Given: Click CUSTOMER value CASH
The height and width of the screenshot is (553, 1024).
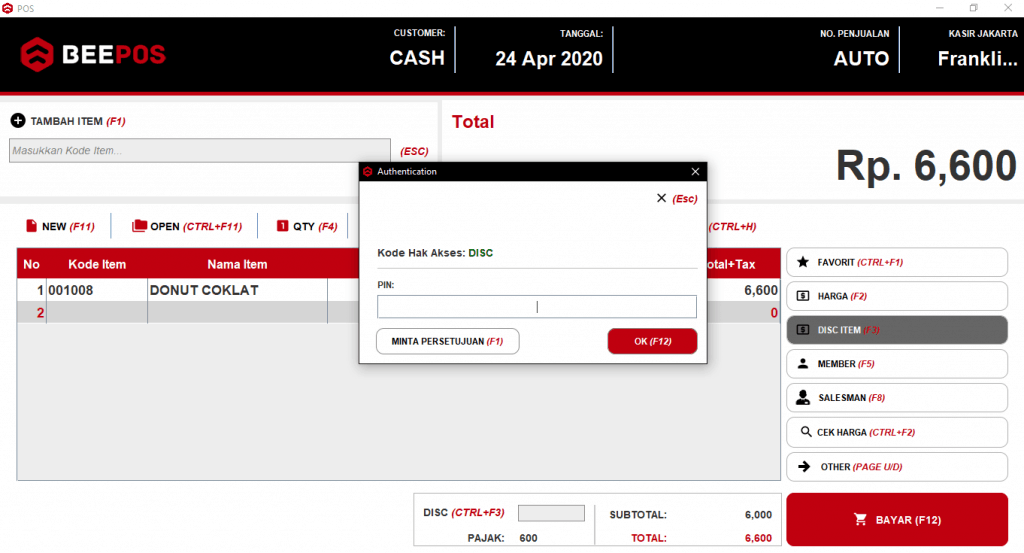Looking at the screenshot, I should click(417, 58).
